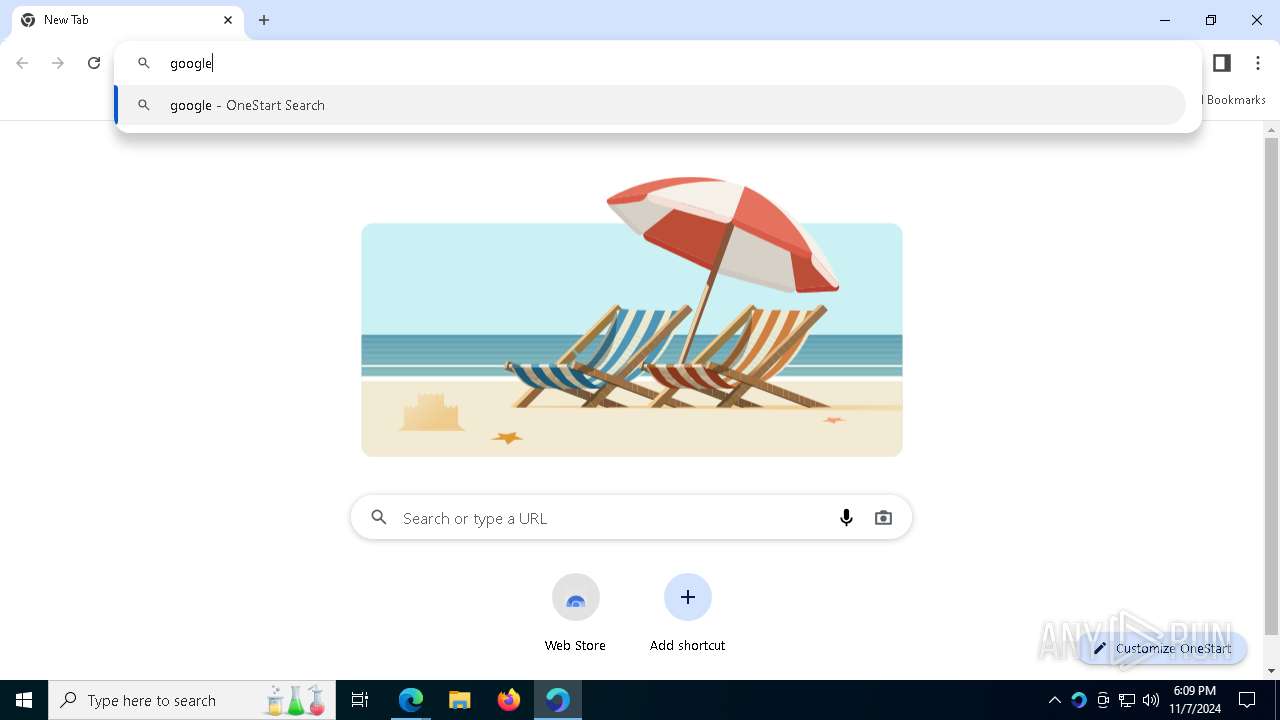Open File Explorer from taskbar
Image resolution: width=1280 pixels, height=720 pixels.
tap(460, 700)
